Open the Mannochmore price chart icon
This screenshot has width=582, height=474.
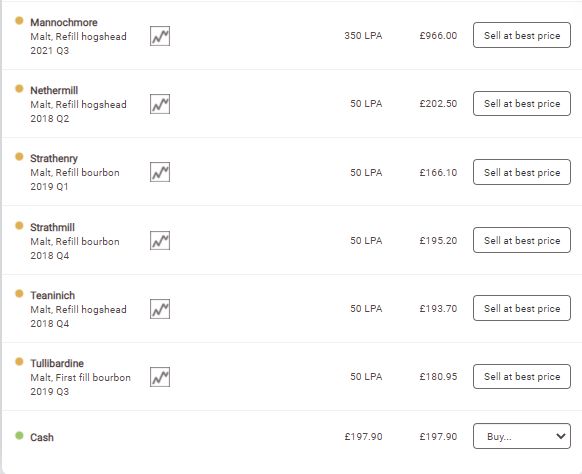pyautogui.click(x=160, y=36)
